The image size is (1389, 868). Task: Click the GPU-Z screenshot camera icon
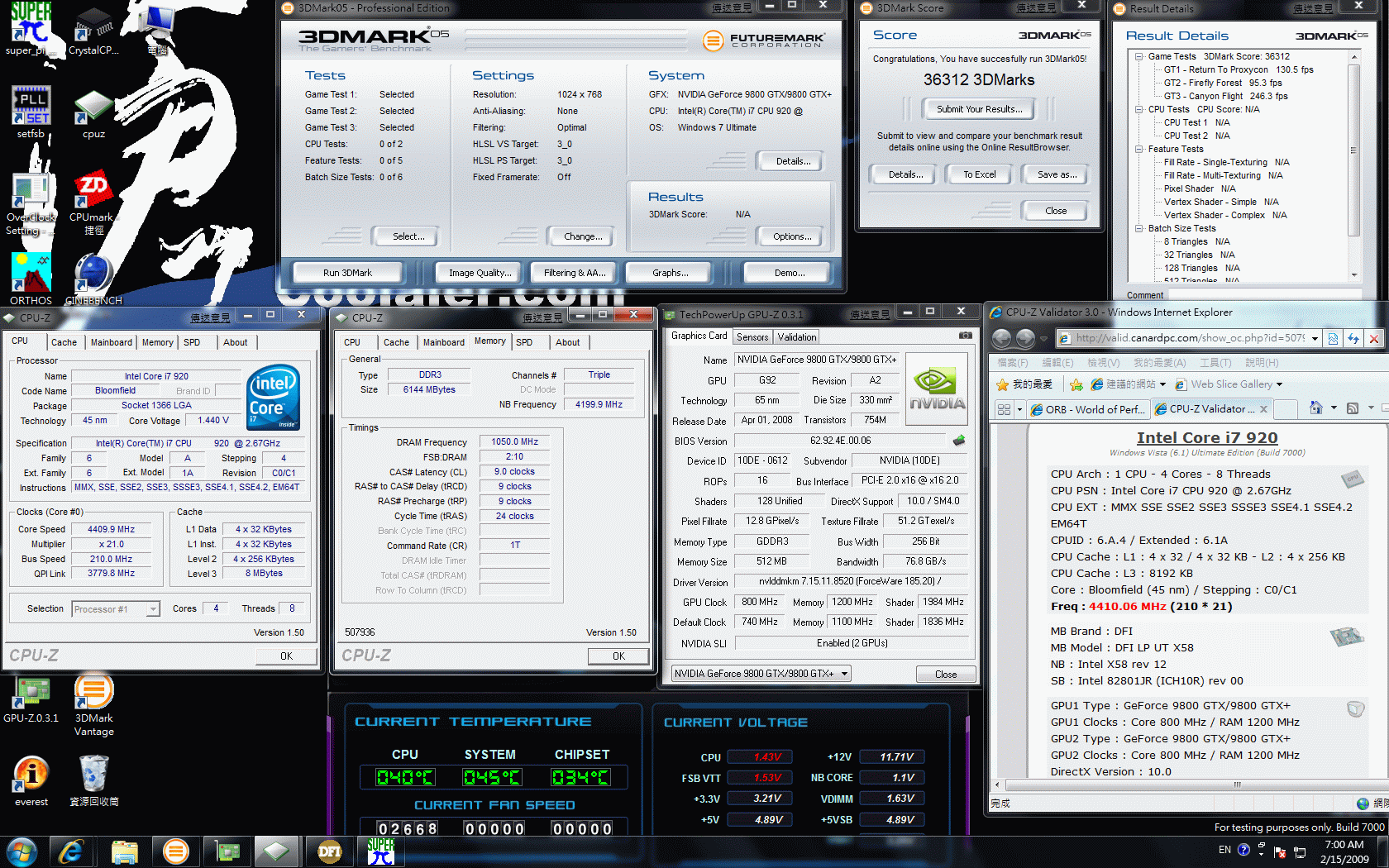[965, 336]
